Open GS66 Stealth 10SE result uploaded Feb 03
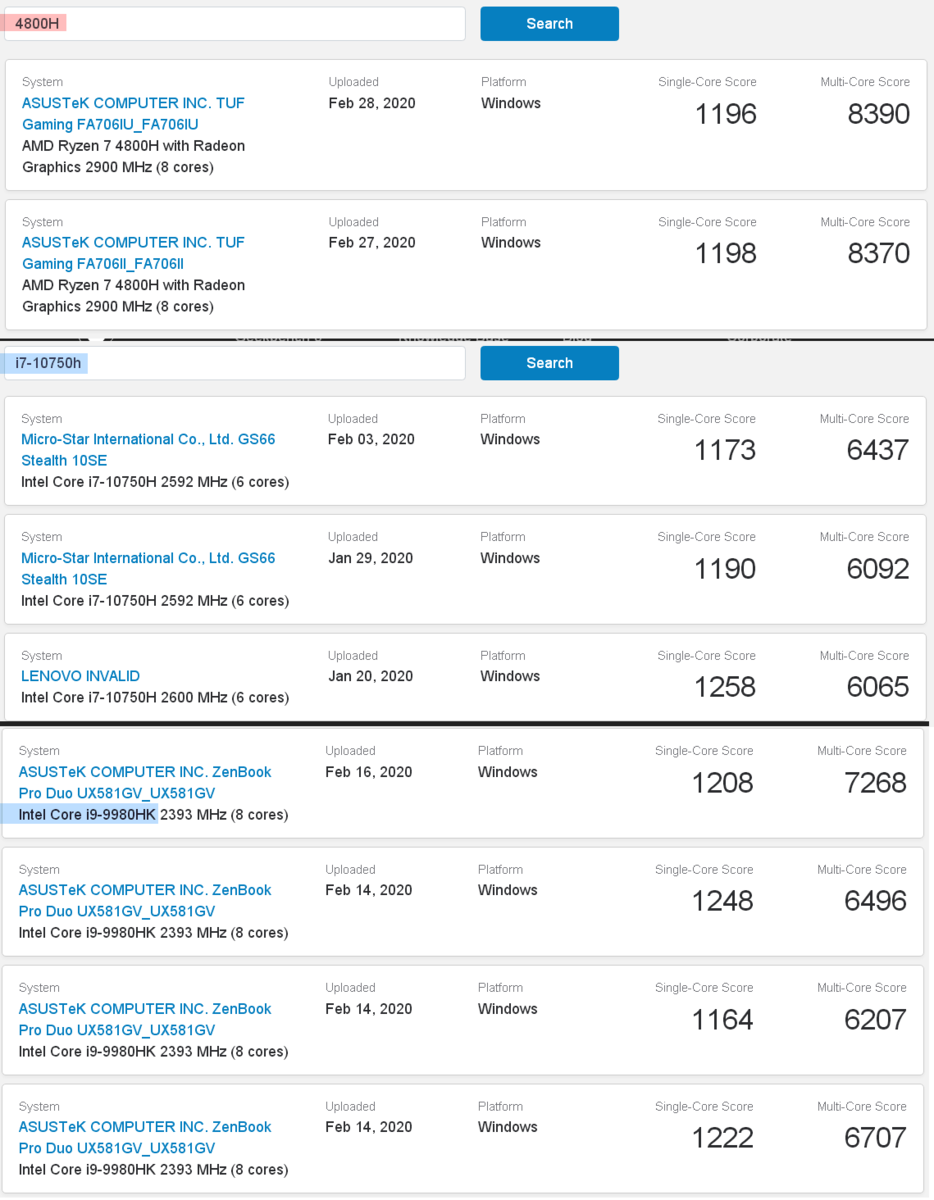This screenshot has height=1200, width=934. click(x=148, y=450)
